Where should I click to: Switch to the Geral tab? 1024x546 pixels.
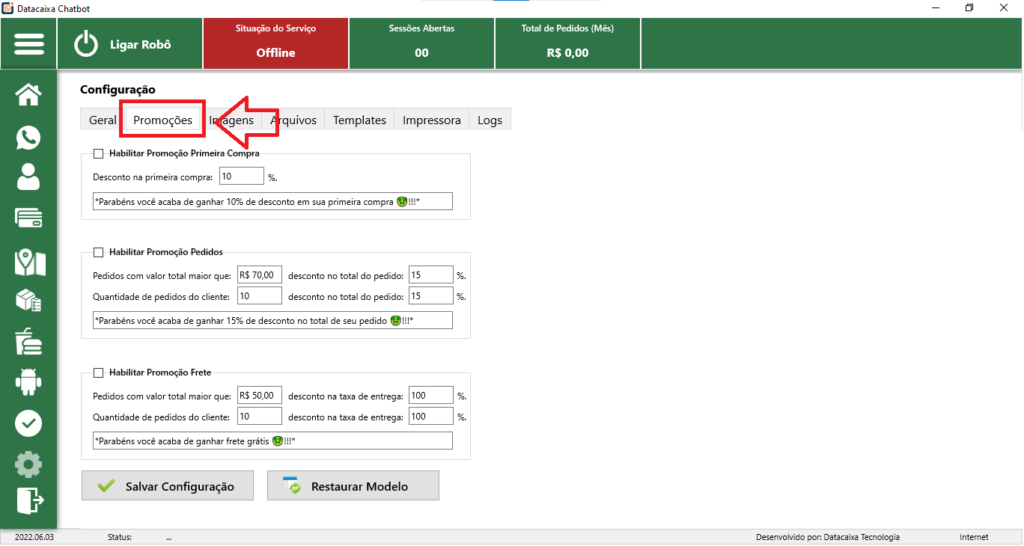[x=102, y=120]
